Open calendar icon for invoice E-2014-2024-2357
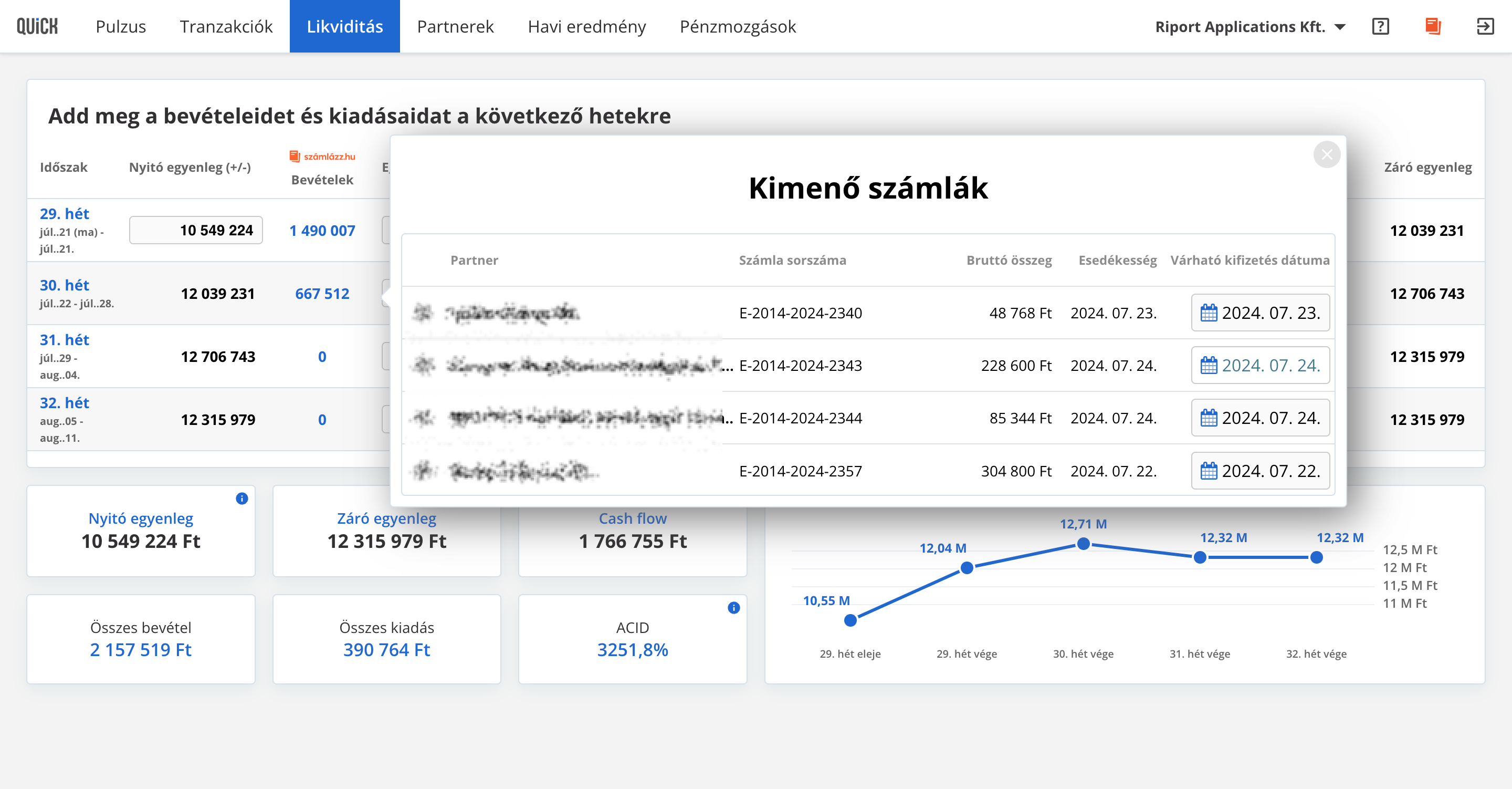 pos(1209,471)
